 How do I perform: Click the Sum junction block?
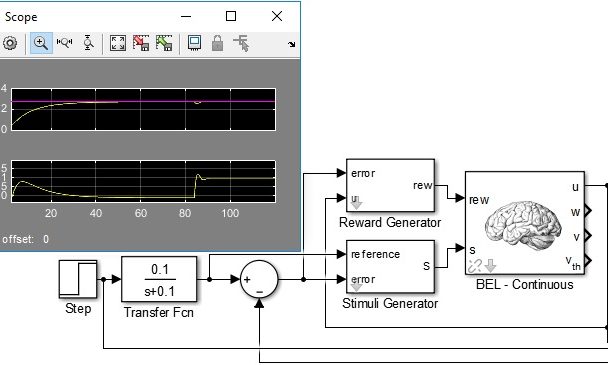(x=259, y=279)
